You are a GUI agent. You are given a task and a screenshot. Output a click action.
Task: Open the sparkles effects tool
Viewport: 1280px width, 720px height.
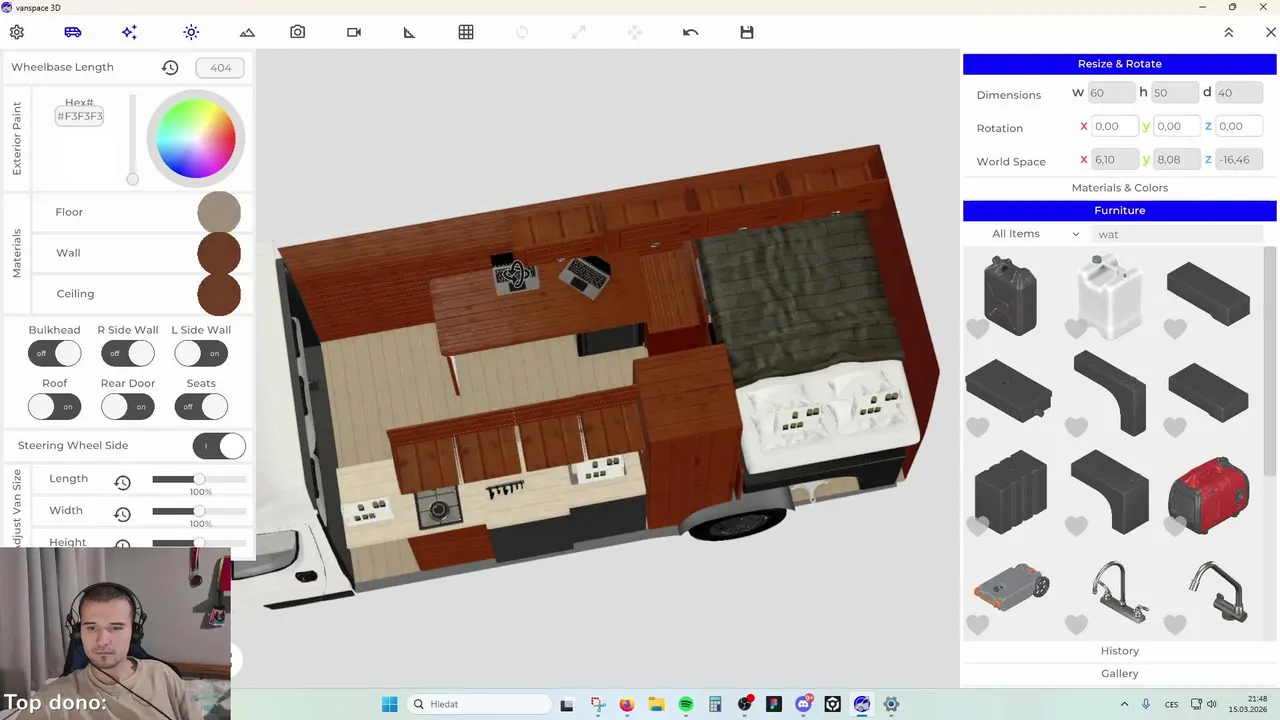pyautogui.click(x=129, y=32)
